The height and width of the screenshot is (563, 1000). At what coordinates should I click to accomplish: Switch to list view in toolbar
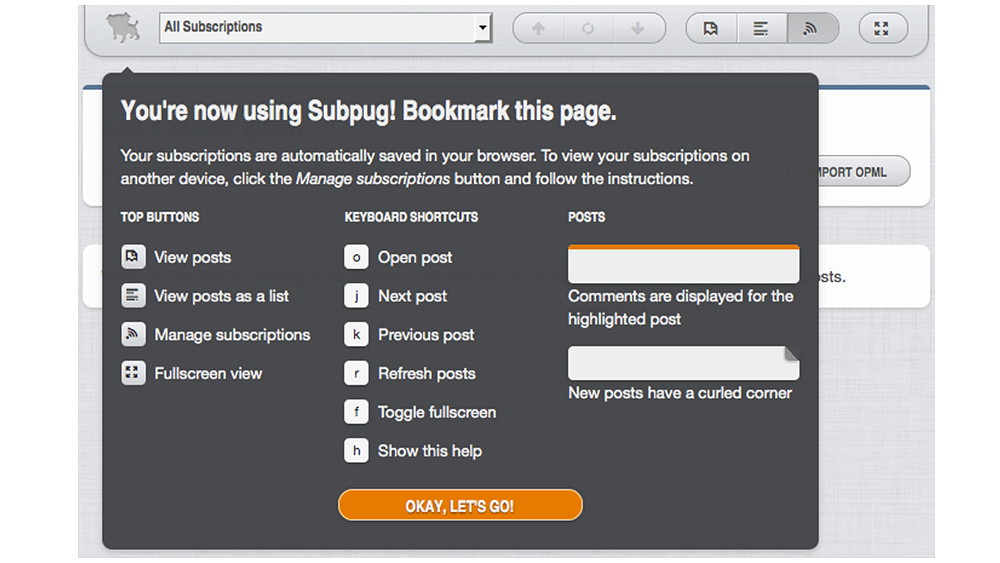pos(761,28)
